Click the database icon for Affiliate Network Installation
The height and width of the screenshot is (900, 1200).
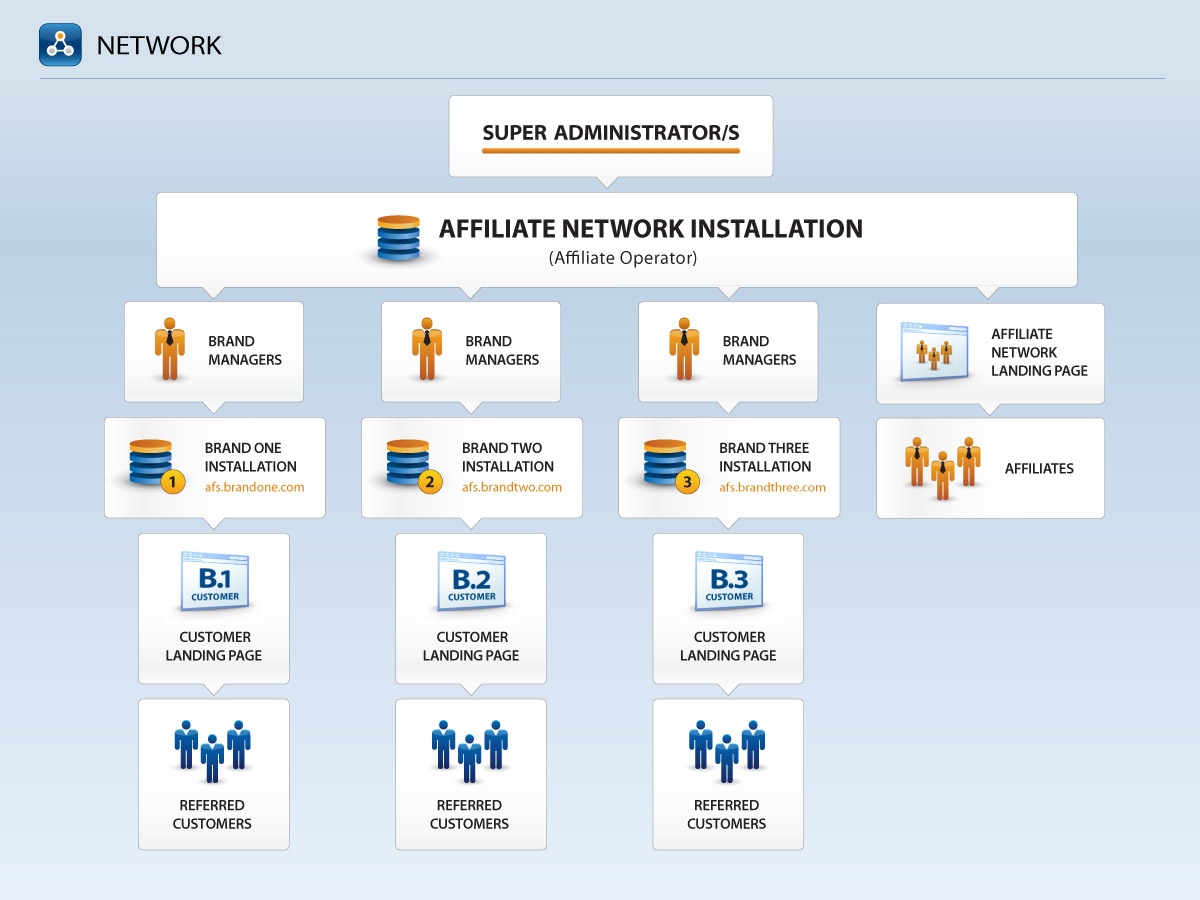tap(398, 238)
